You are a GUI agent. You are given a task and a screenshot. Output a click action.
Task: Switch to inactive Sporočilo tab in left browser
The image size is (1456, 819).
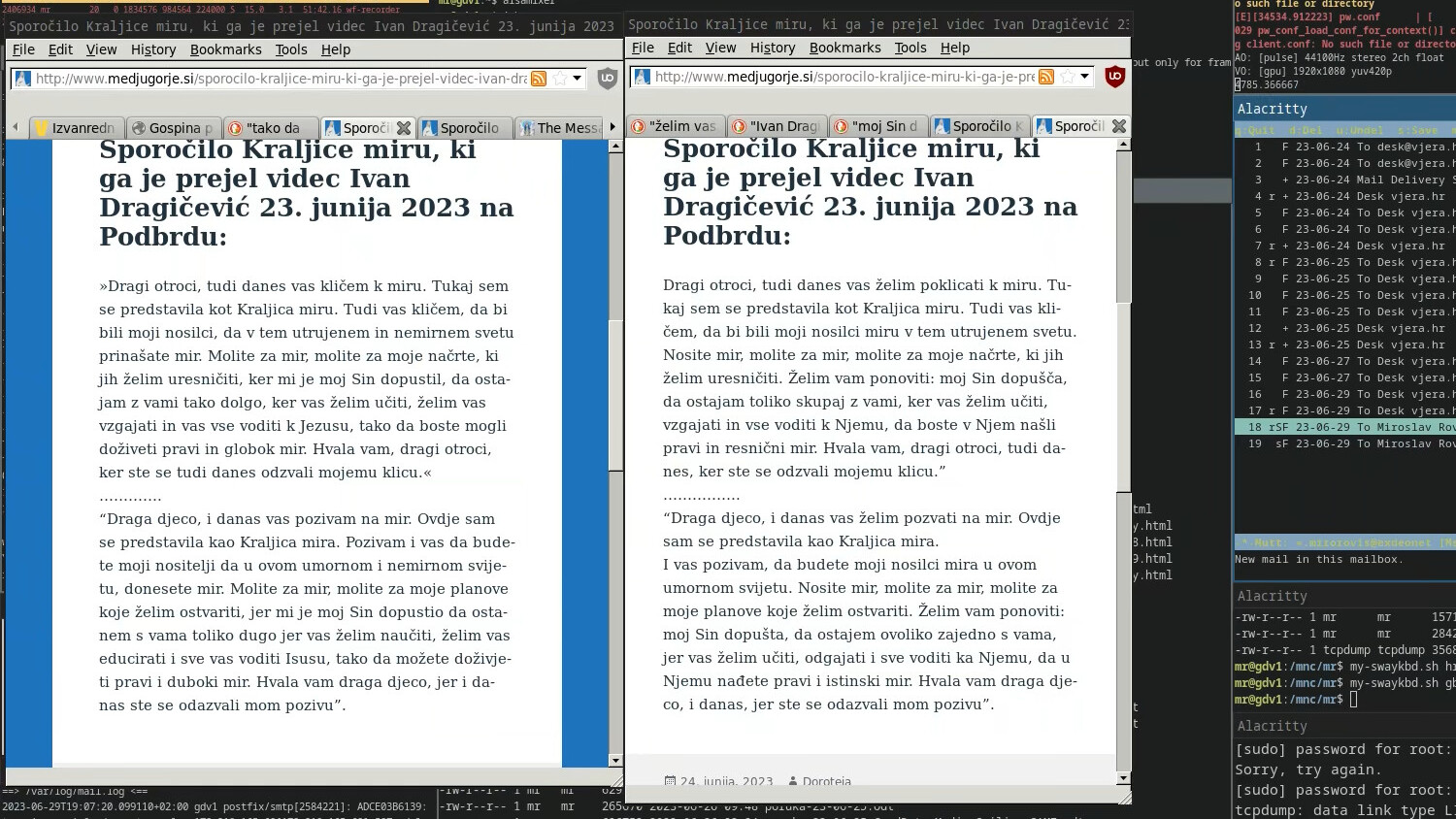click(x=464, y=128)
